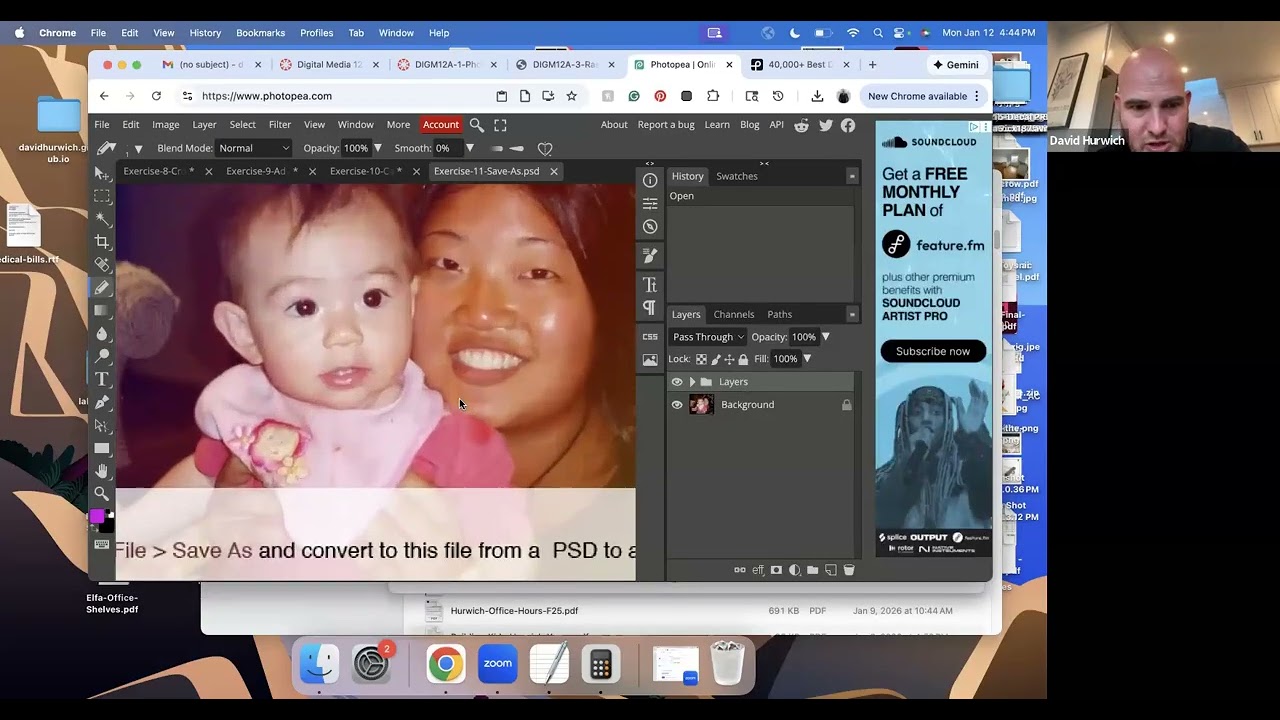The height and width of the screenshot is (720, 1280).
Task: Select the Crop tool
Action: pyautogui.click(x=102, y=242)
